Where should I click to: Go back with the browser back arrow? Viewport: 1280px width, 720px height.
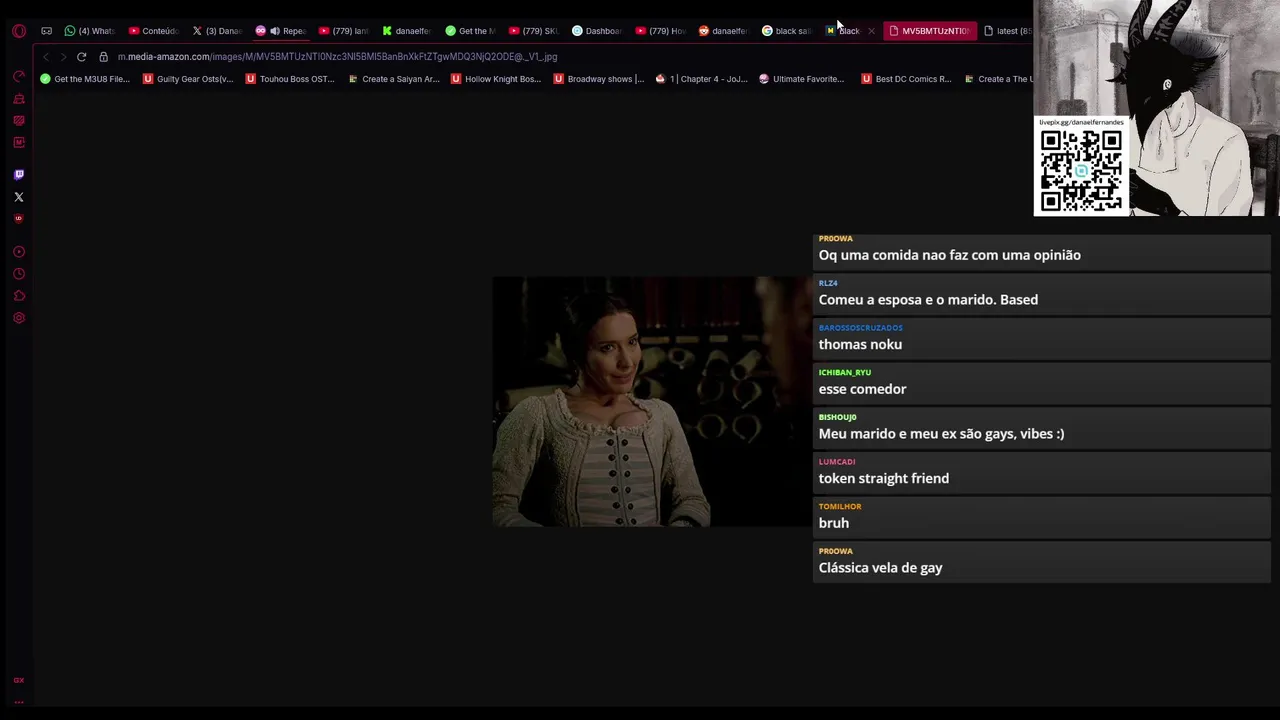[x=46, y=57]
